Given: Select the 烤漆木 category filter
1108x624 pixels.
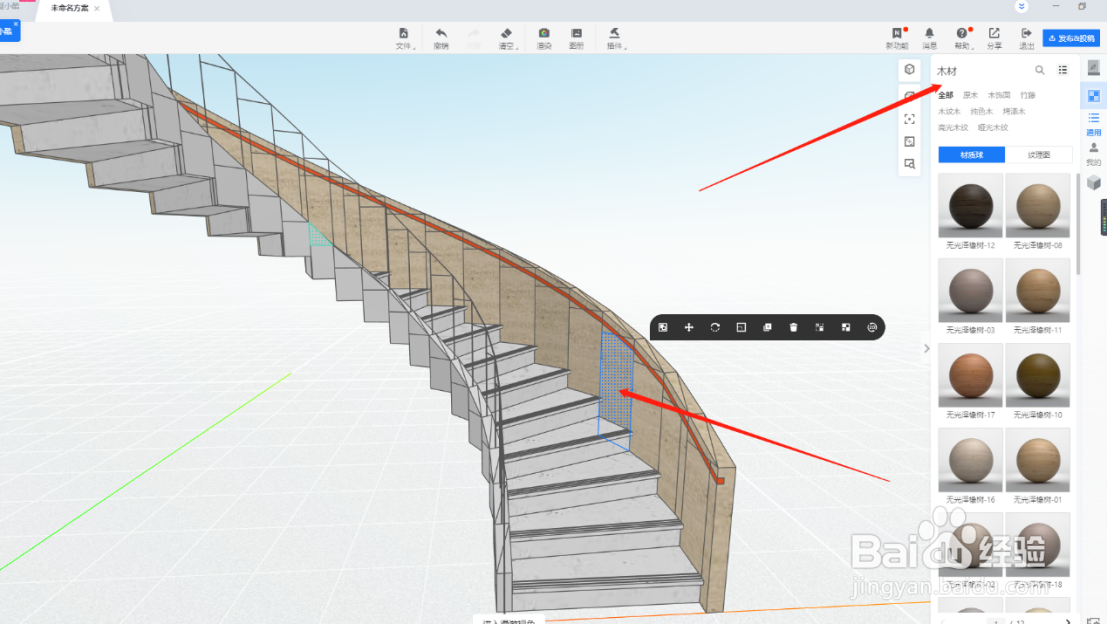Looking at the screenshot, I should (1013, 111).
